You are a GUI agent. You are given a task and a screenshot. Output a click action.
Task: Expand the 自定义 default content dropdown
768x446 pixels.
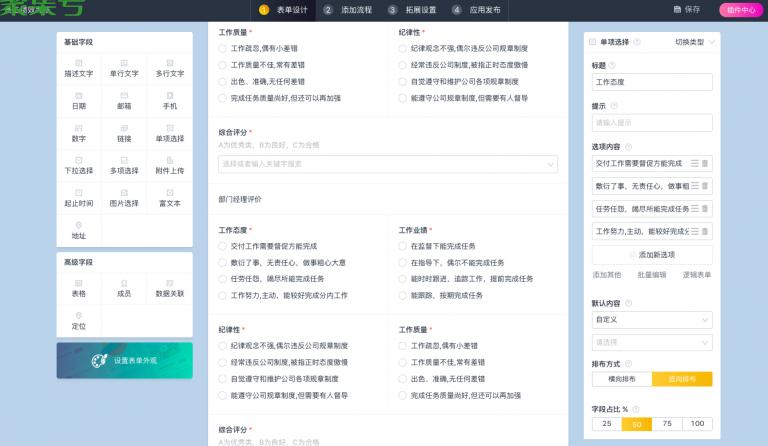click(x=651, y=320)
